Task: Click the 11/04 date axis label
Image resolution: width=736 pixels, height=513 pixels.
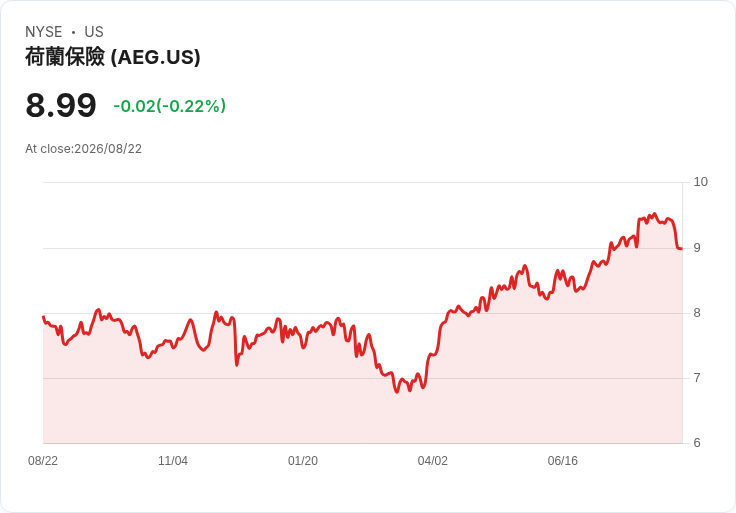Action: [173, 461]
